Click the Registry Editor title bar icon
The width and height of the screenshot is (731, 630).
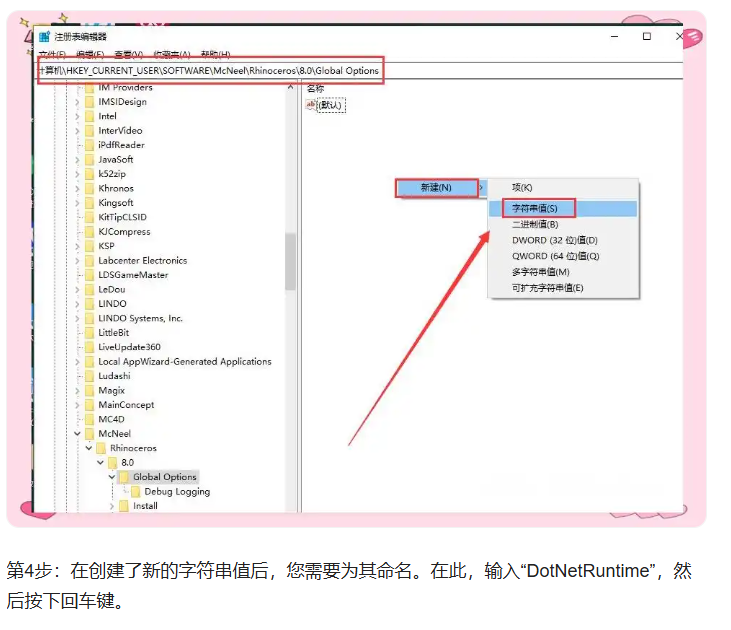tap(44, 37)
